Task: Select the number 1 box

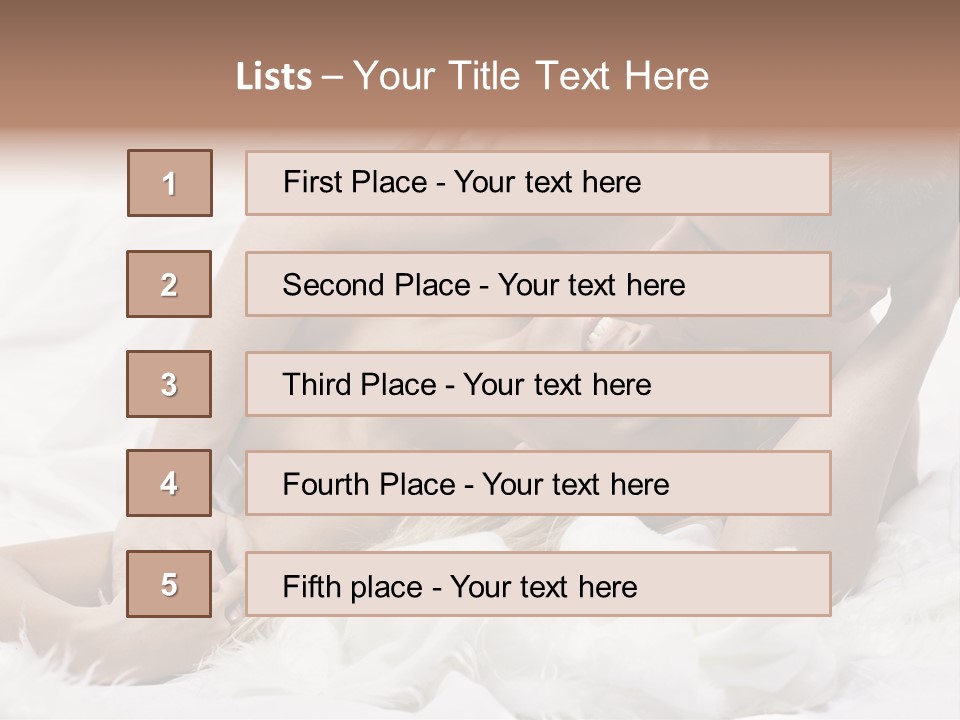Action: (170, 183)
